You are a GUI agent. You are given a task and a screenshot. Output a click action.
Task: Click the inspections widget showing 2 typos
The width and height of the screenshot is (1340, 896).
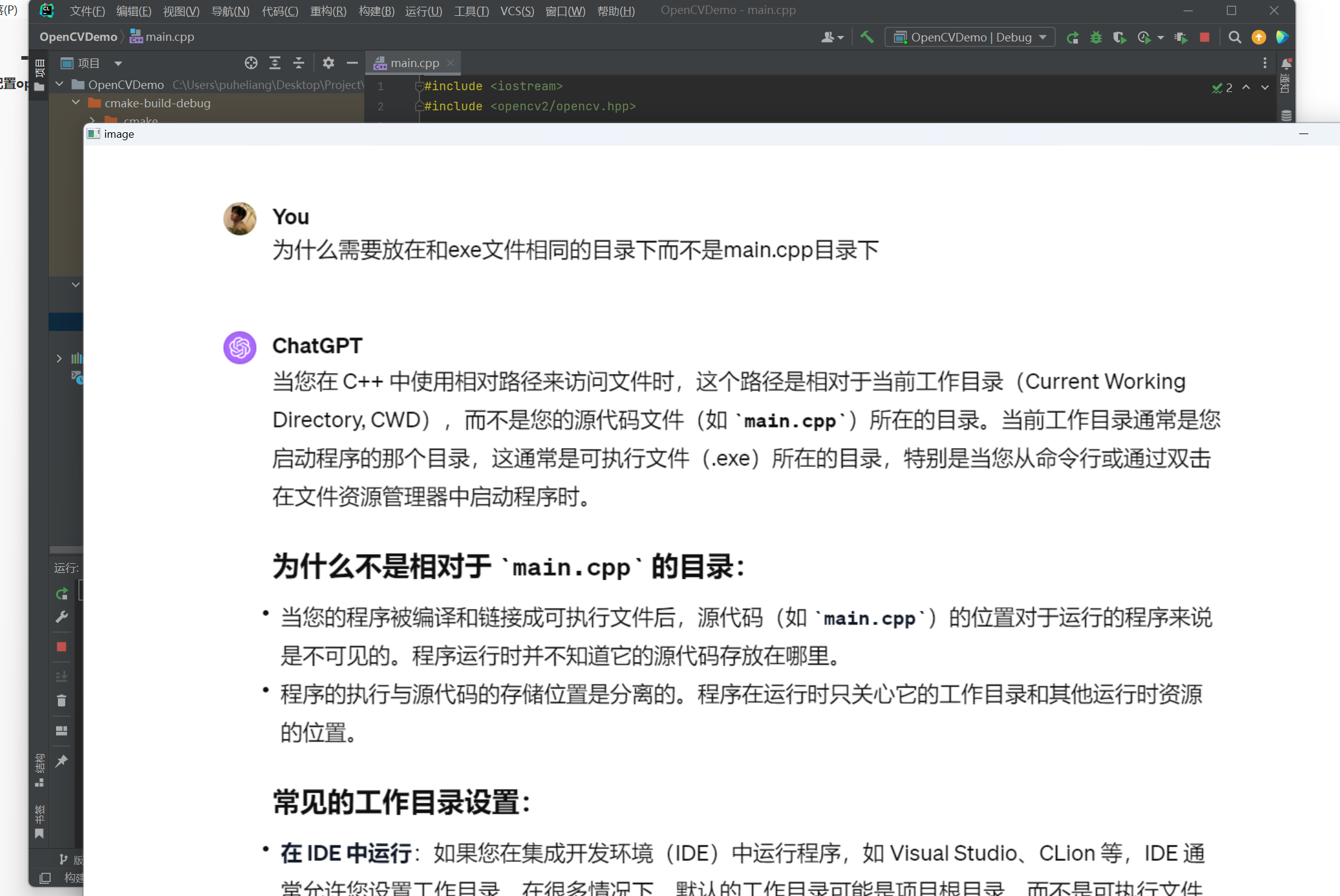click(1222, 88)
